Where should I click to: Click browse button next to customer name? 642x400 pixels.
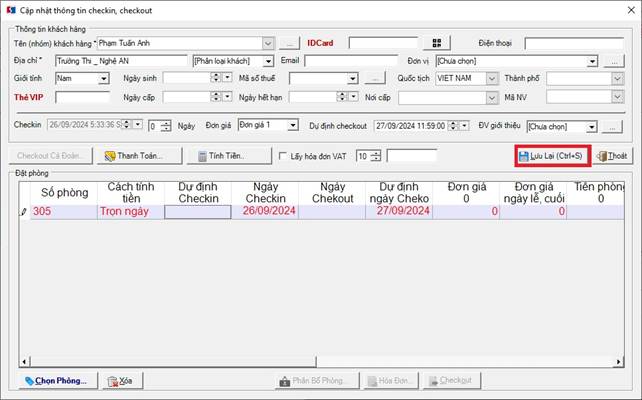click(289, 43)
